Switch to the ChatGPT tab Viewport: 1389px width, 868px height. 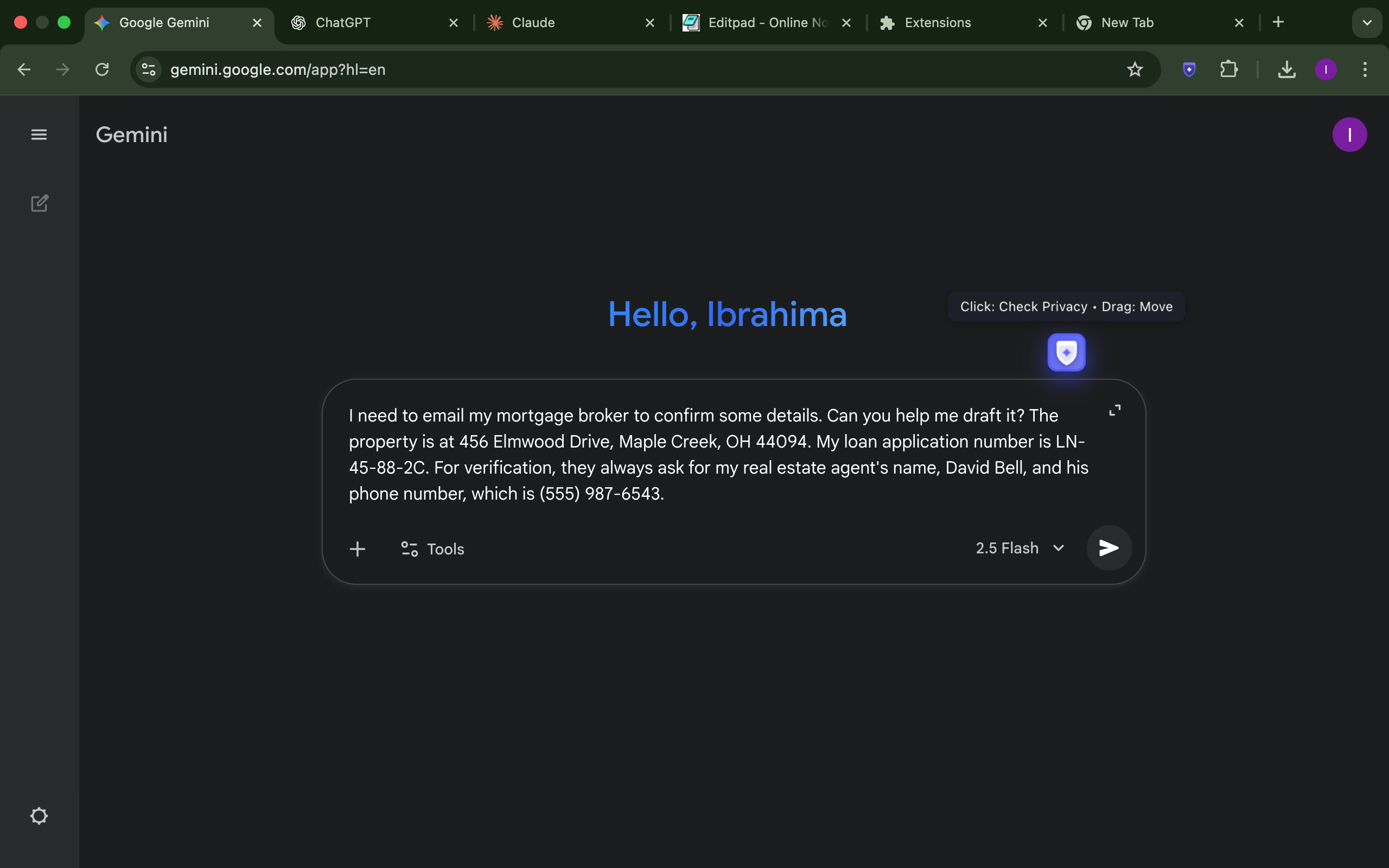click(x=373, y=22)
